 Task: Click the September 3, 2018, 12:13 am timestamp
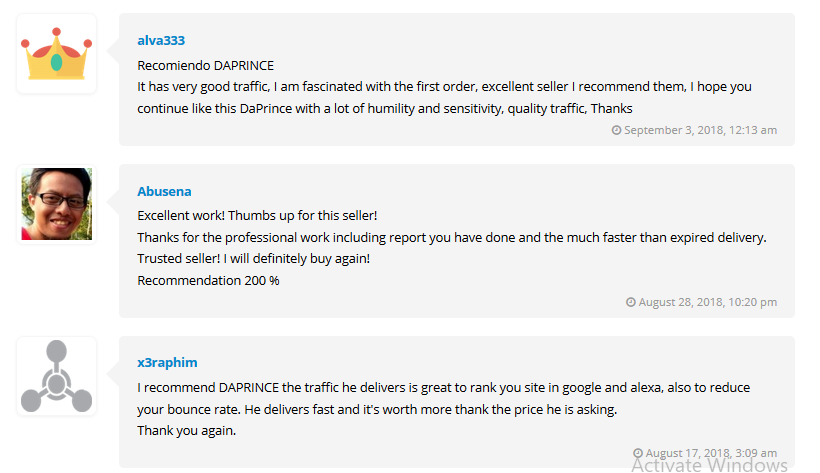click(700, 130)
